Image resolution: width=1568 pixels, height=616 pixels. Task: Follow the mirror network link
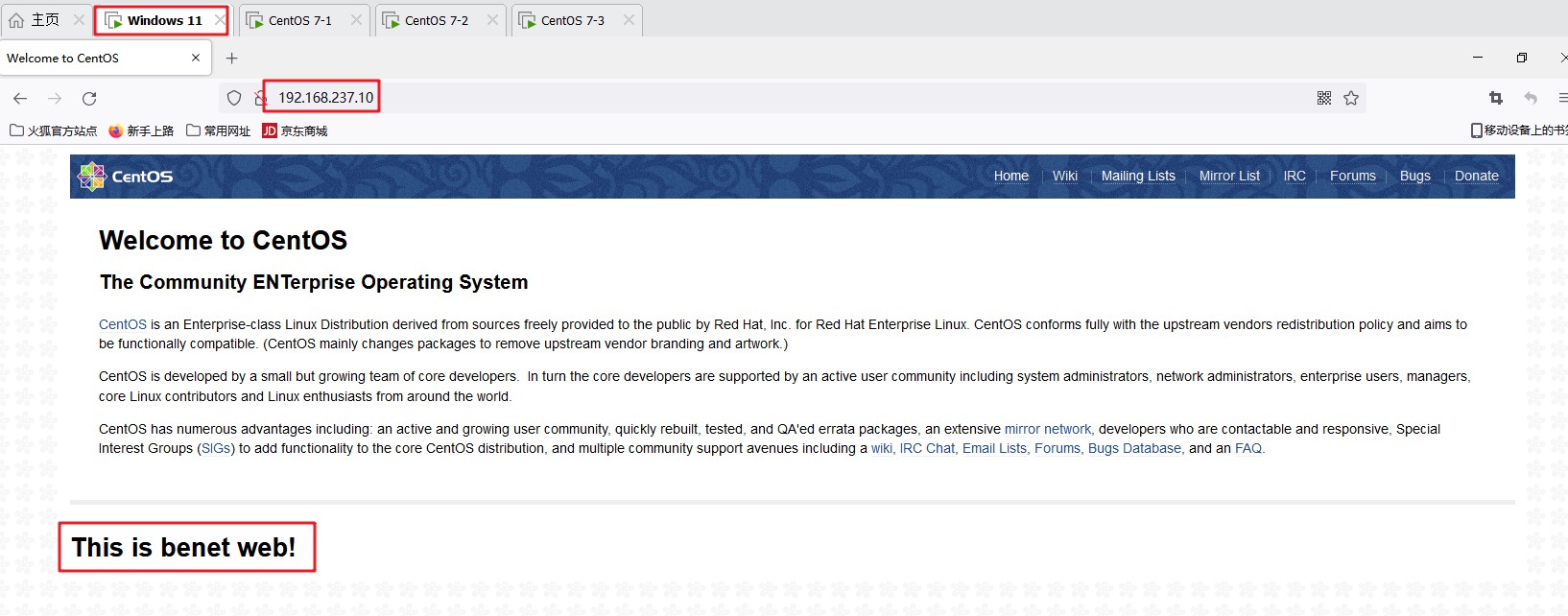(x=1048, y=429)
